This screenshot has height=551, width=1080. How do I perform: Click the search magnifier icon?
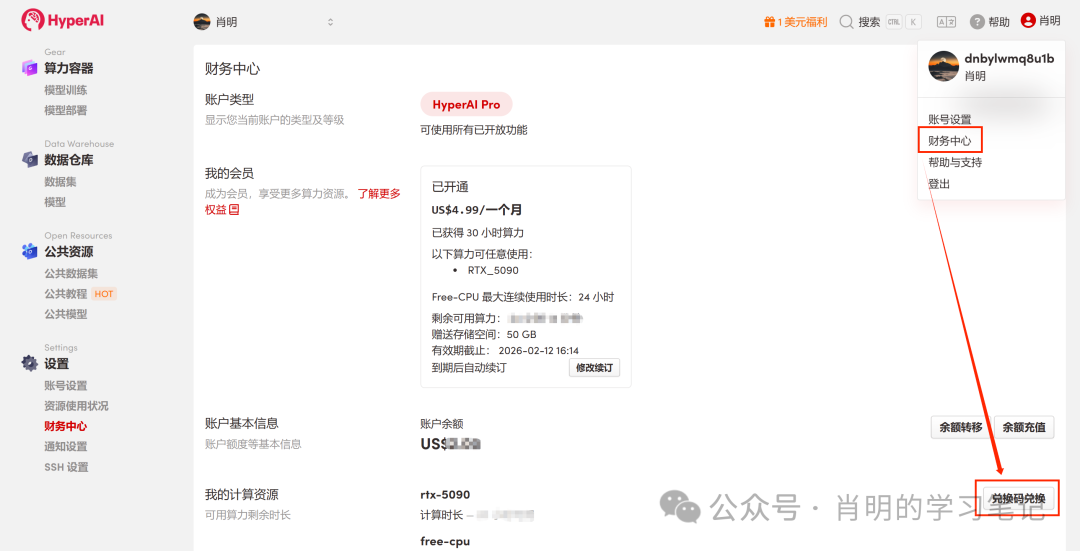tap(846, 21)
